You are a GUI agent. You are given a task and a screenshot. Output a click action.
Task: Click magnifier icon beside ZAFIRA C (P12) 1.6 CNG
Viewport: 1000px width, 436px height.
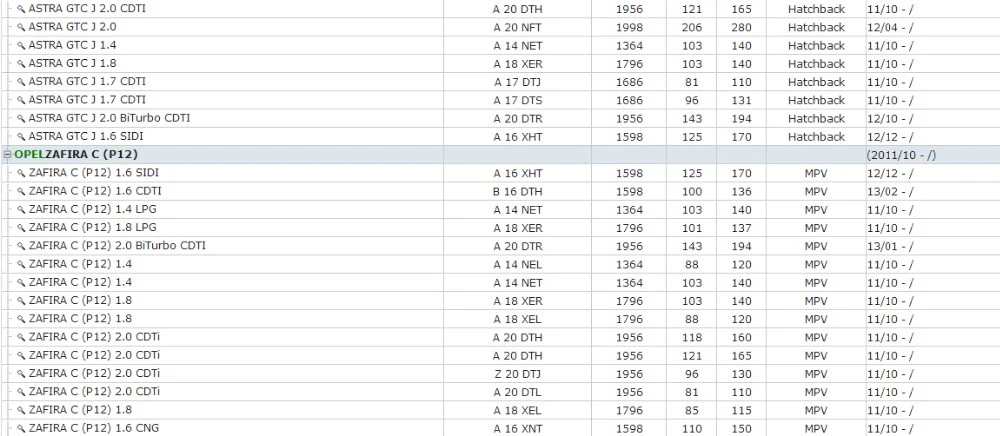coord(21,428)
